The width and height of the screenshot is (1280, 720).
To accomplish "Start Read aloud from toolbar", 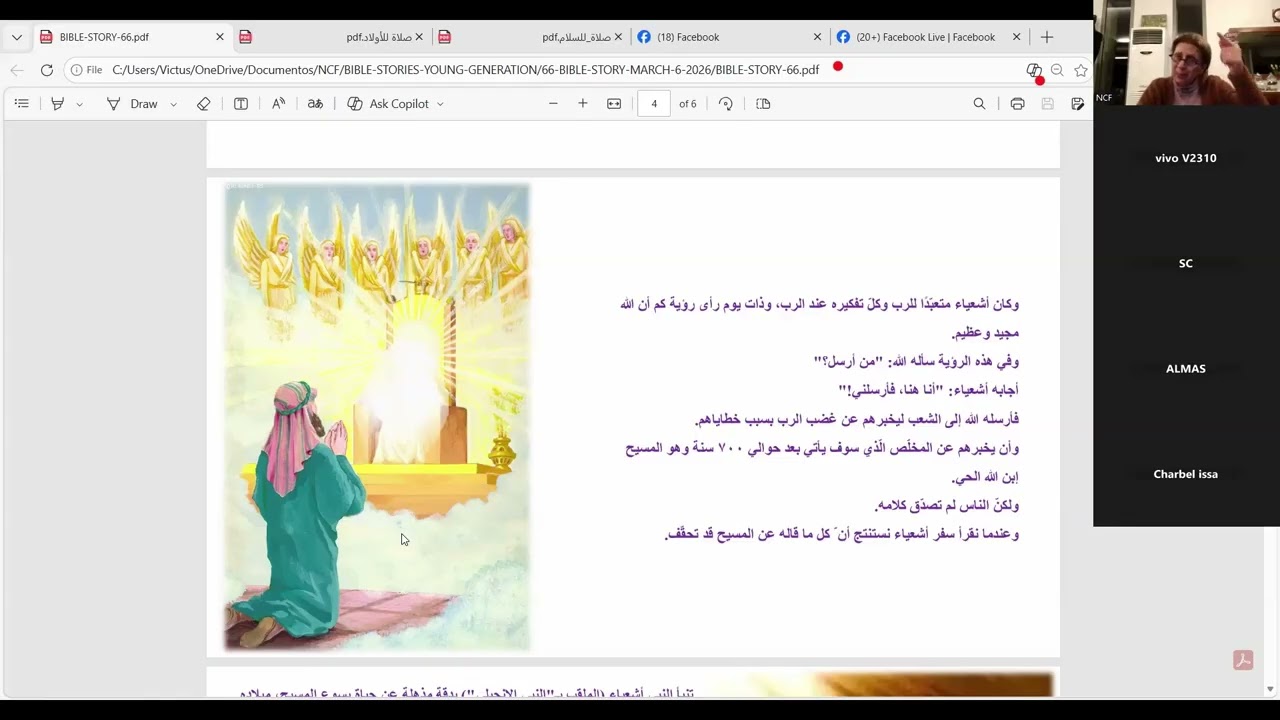I will pos(279,104).
